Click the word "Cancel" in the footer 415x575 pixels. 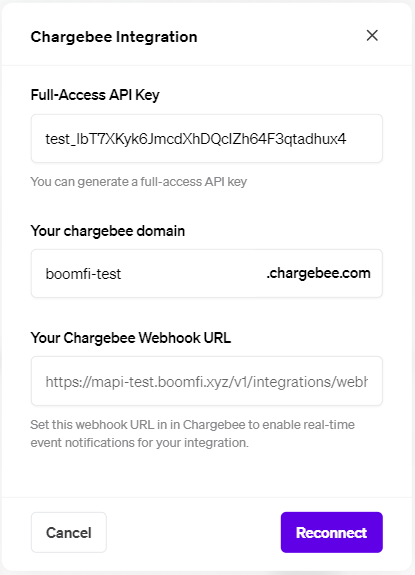[x=69, y=533]
